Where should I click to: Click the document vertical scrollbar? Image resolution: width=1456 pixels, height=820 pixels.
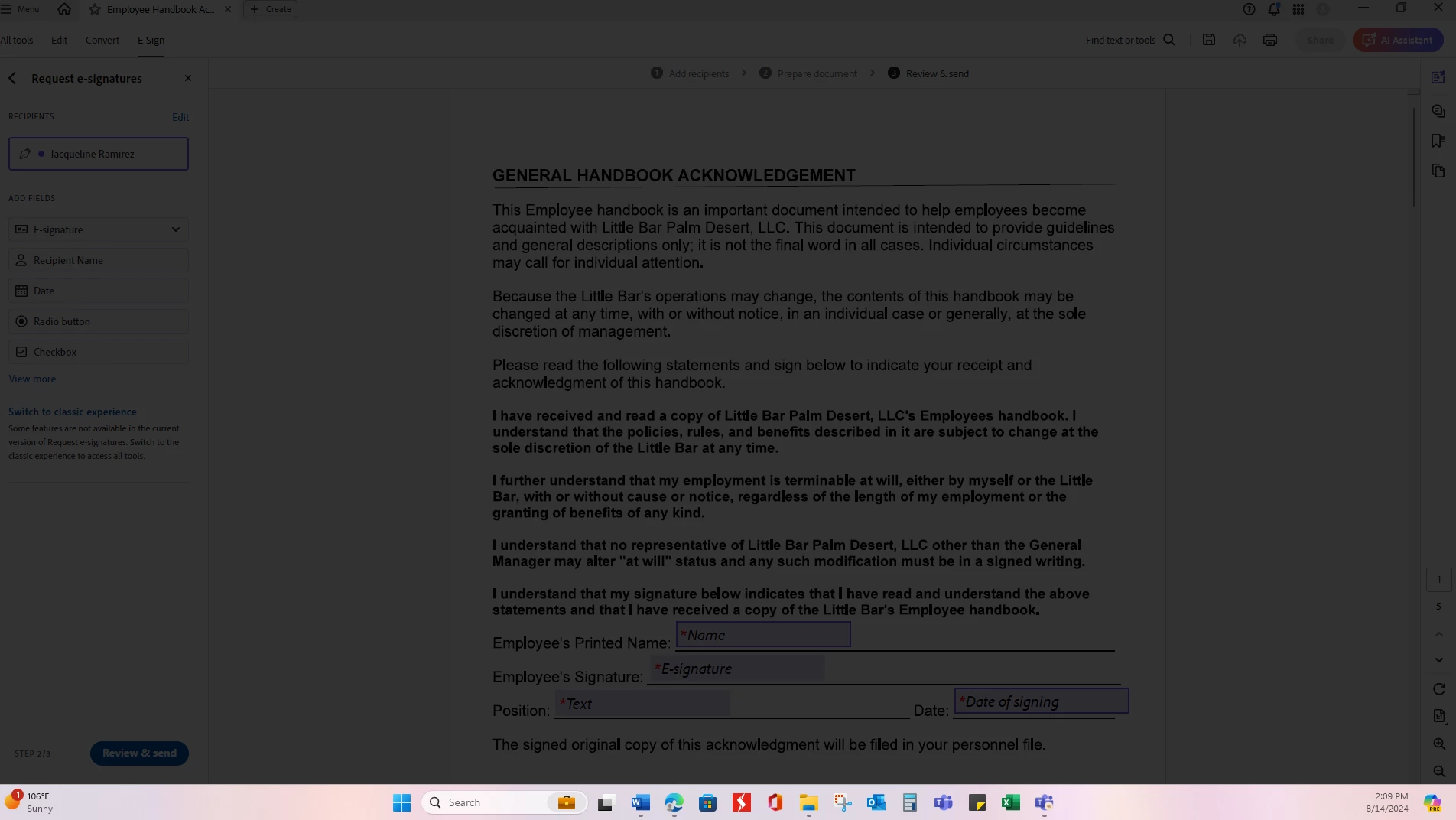click(x=1414, y=157)
